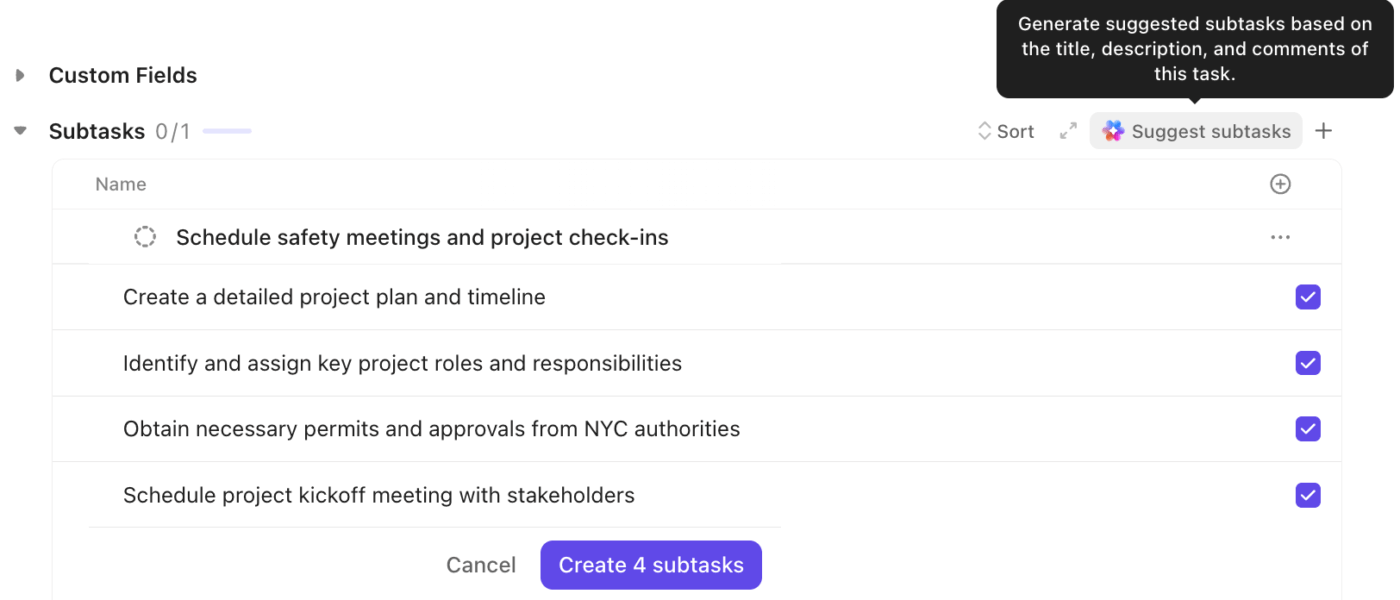1400x600 pixels.
Task: Click the Create 4 subtasks button
Action: click(650, 565)
